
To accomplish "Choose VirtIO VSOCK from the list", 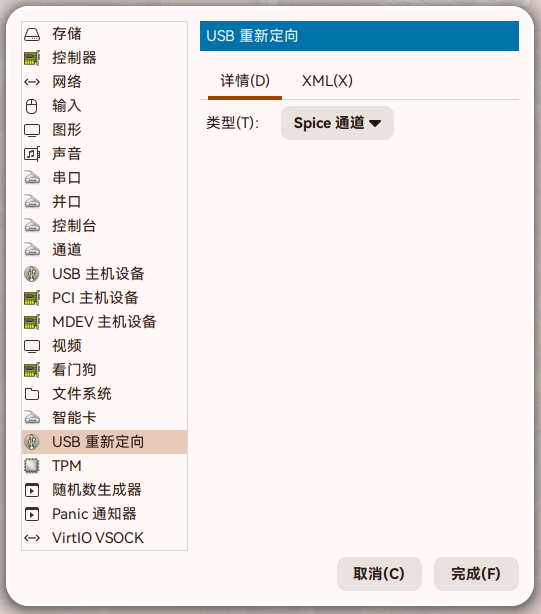I will click(x=105, y=538).
